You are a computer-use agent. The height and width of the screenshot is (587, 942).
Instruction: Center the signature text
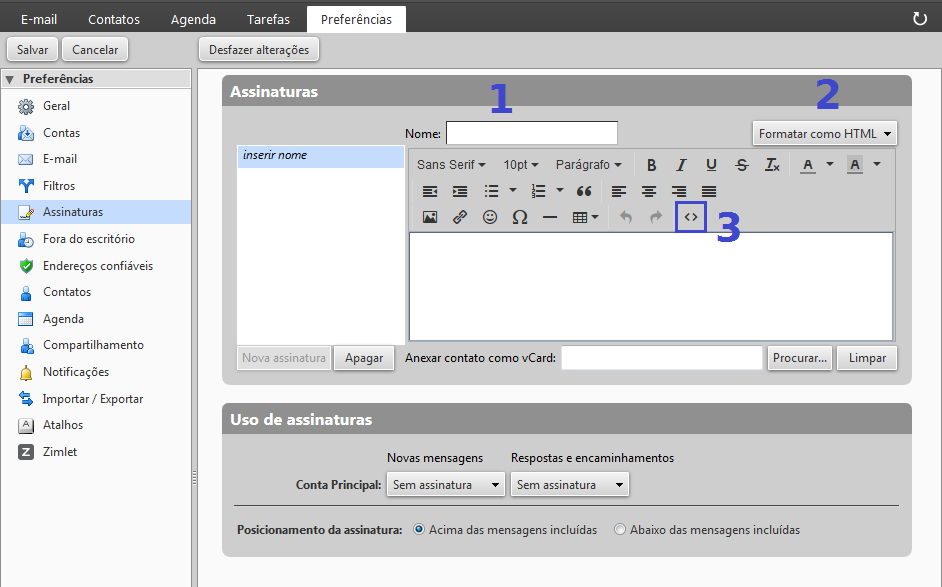pos(649,191)
